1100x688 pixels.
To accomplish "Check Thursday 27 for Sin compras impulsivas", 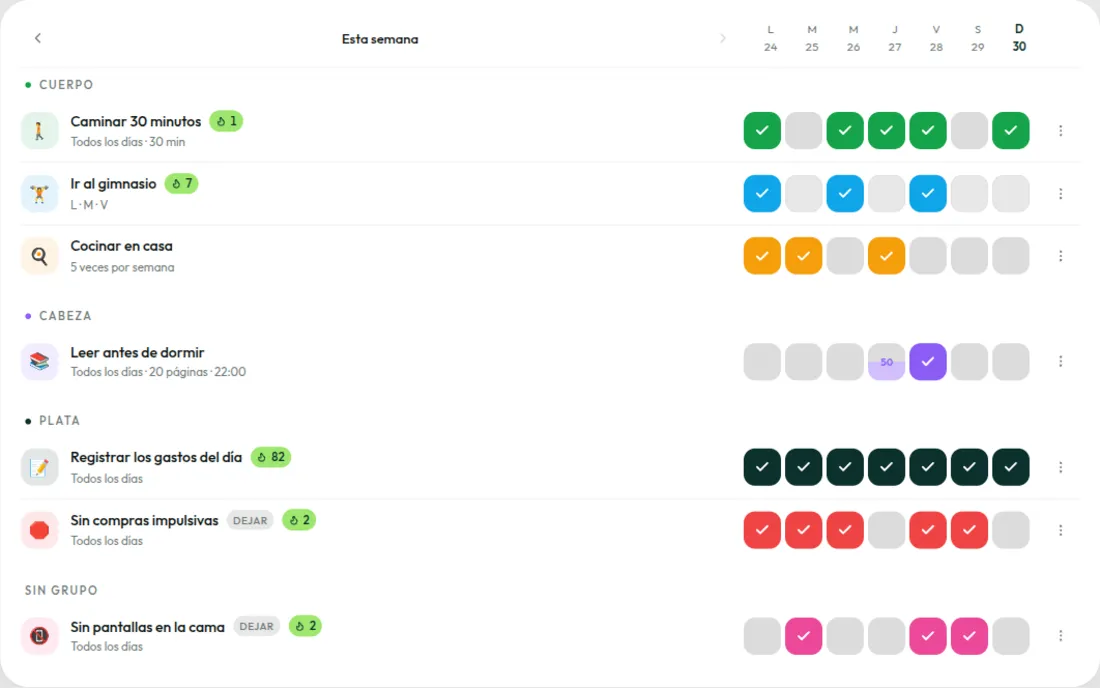I will point(886,530).
